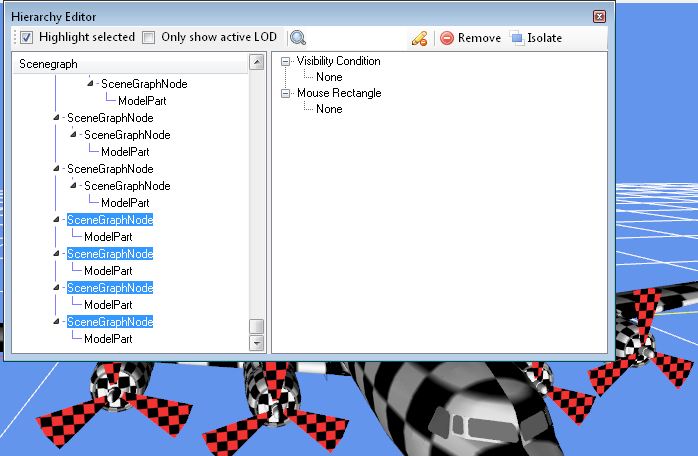
Task: Uncheck the Highlight selected checkbox
Action: 27,37
